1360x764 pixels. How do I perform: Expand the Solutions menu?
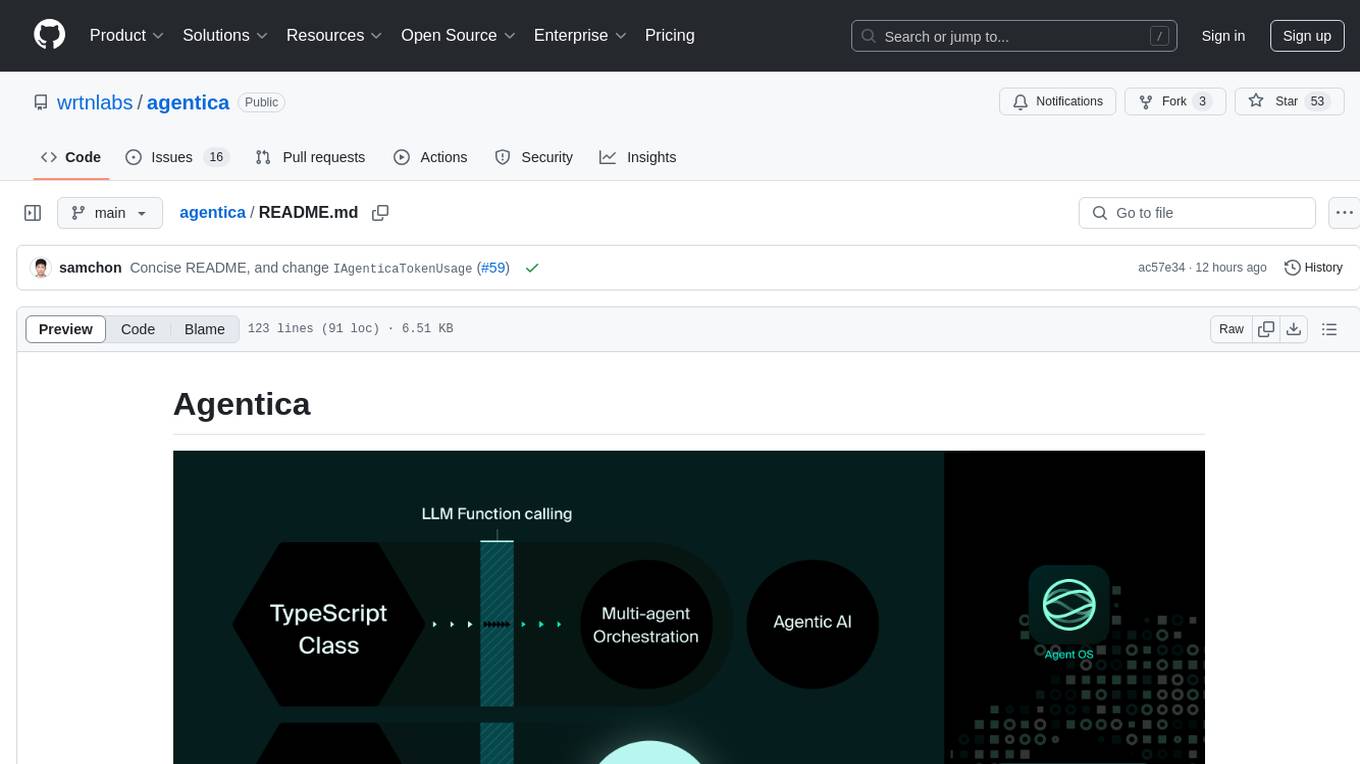pyautogui.click(x=225, y=35)
